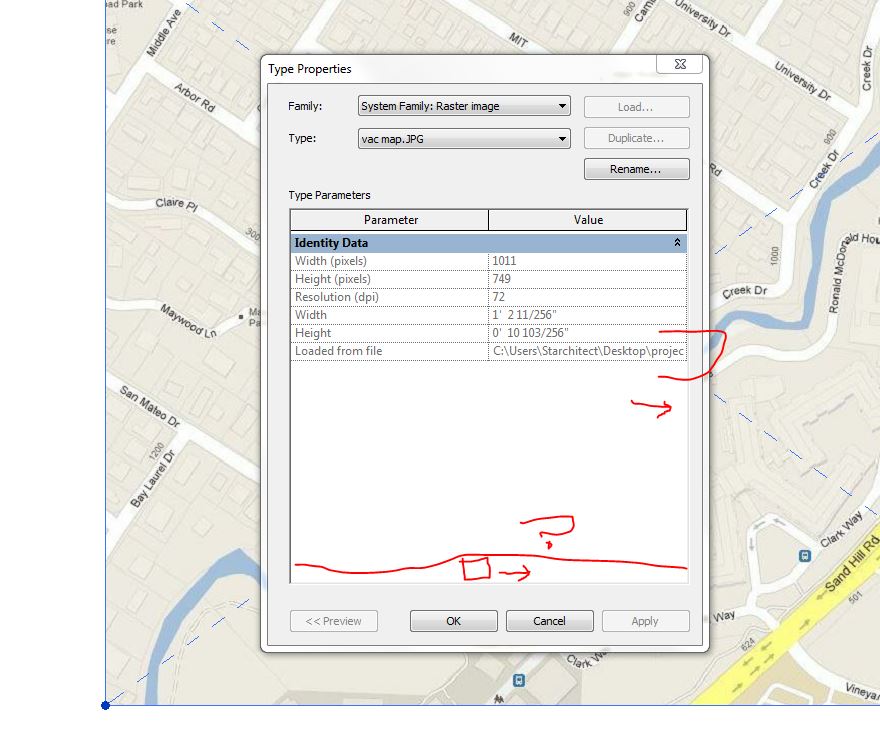This screenshot has height=737, width=880.
Task: Click the Sand Hill Rd label on the map
Action: tap(851, 565)
